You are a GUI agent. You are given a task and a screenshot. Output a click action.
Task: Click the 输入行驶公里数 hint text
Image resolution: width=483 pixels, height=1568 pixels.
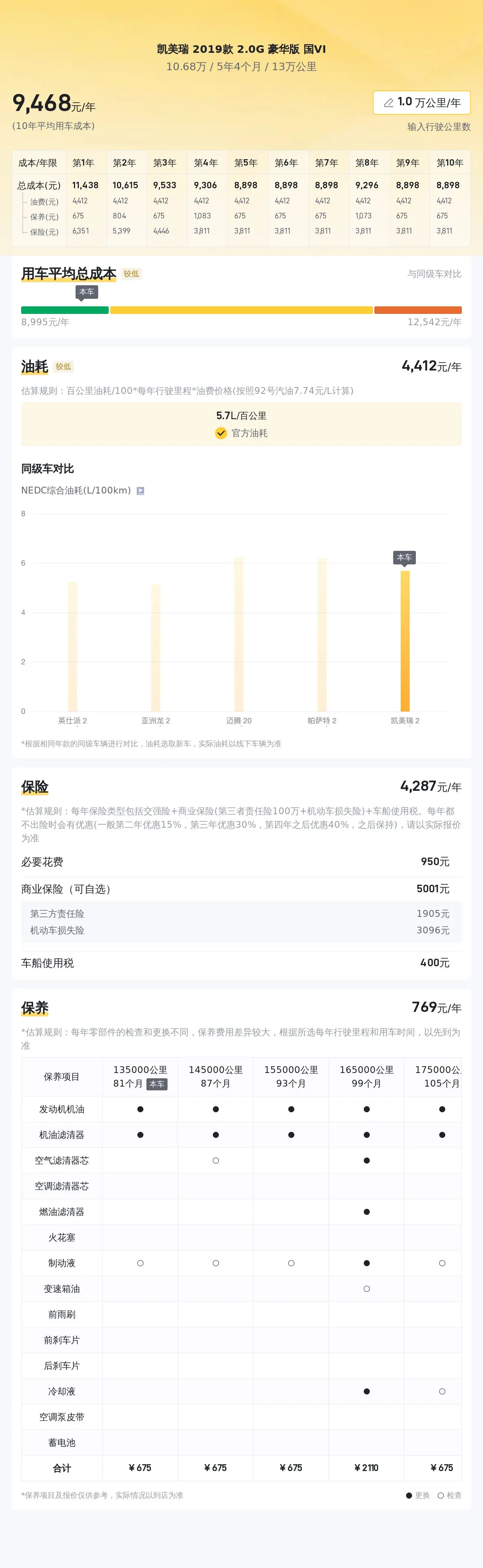pyautogui.click(x=438, y=127)
